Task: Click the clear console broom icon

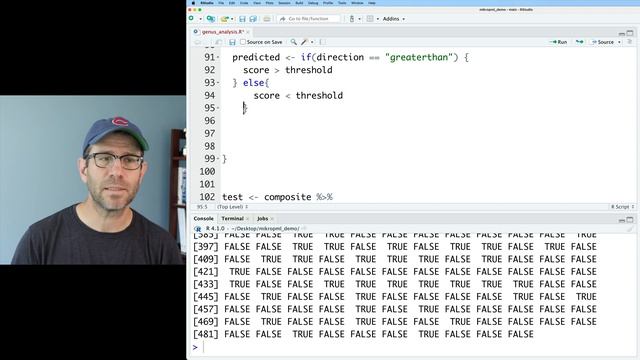Action: click(630, 229)
